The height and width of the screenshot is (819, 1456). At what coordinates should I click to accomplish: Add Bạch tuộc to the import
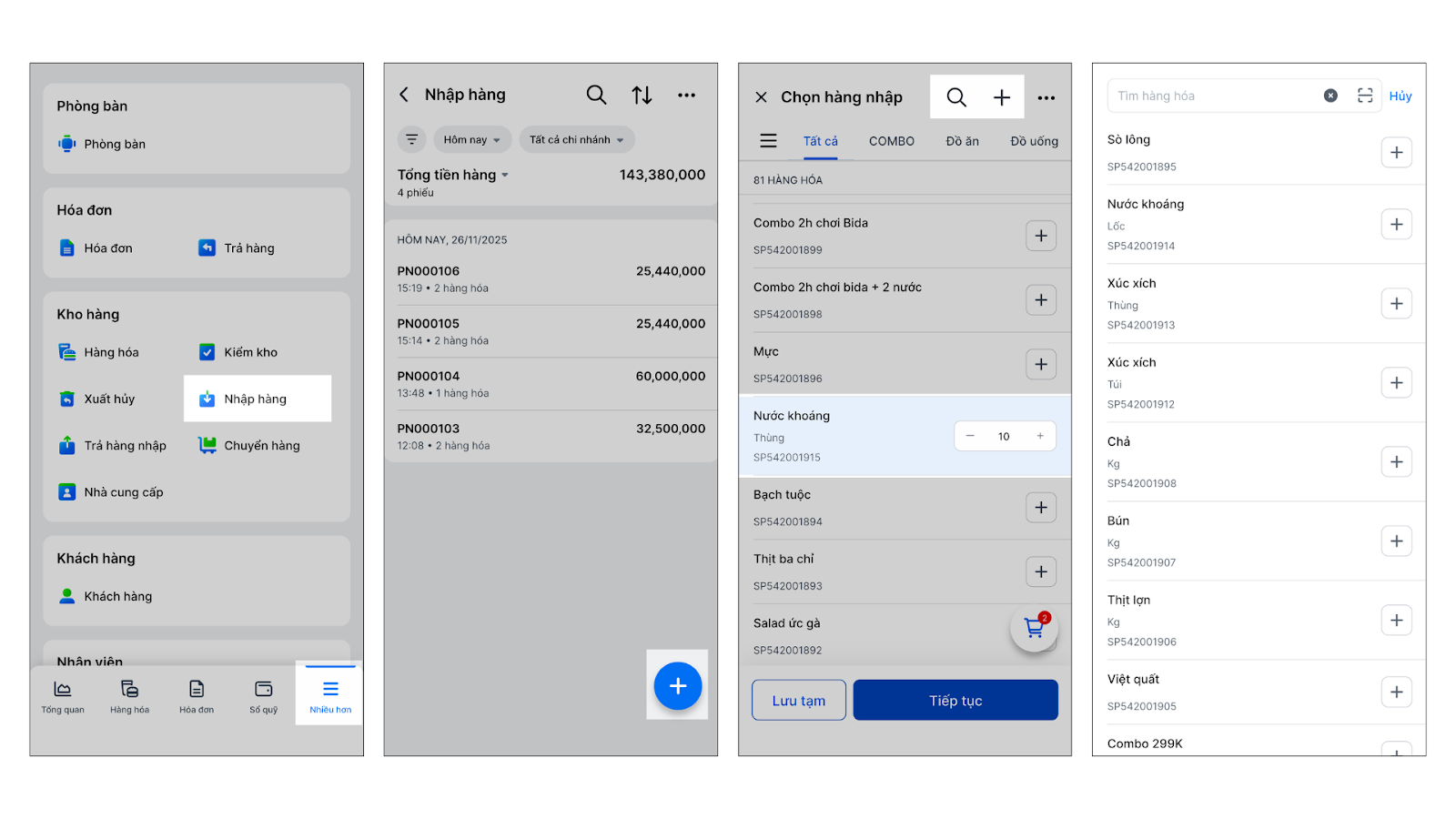[1041, 508]
